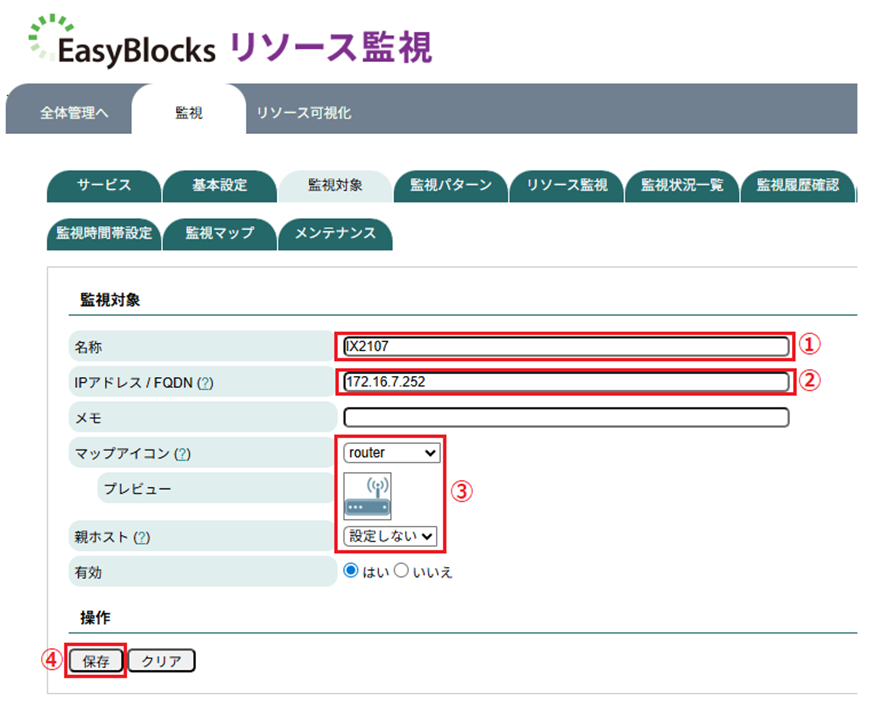Switch to the リソース可視化 tab
Image resolution: width=886 pixels, height=701 pixels.
coord(303,113)
